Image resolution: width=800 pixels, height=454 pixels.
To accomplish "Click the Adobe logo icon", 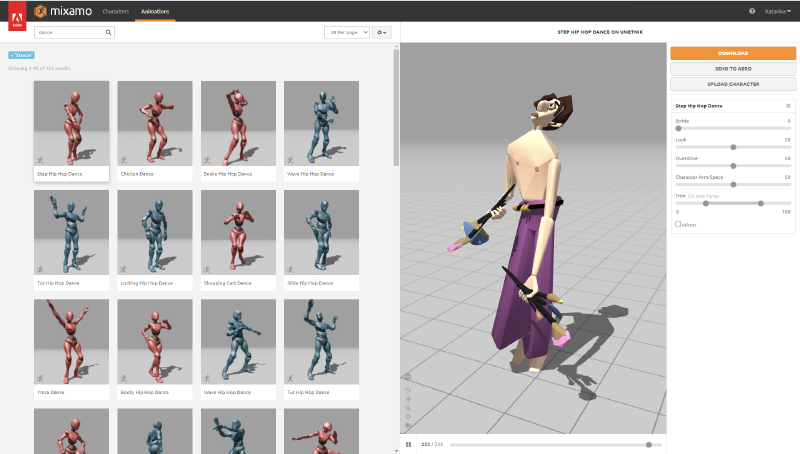I will (x=17, y=16).
